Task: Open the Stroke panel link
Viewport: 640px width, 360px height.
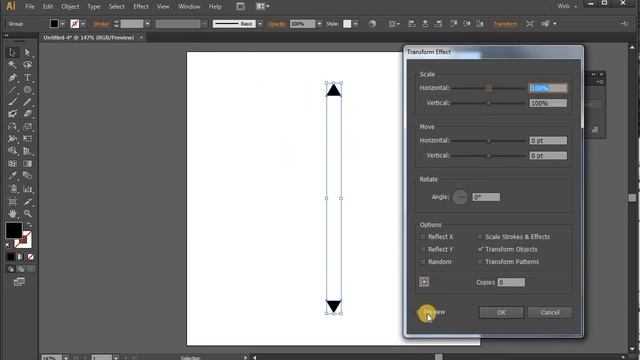Action: (x=101, y=24)
